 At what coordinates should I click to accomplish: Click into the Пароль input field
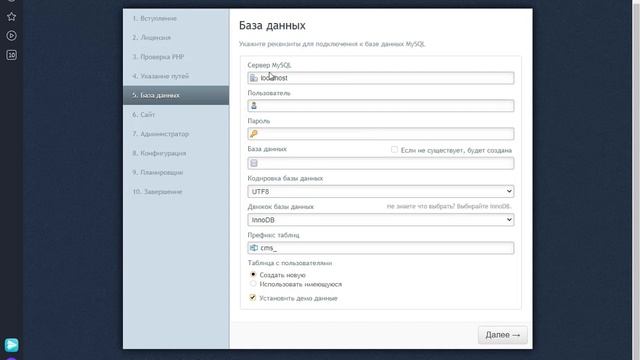click(380, 133)
